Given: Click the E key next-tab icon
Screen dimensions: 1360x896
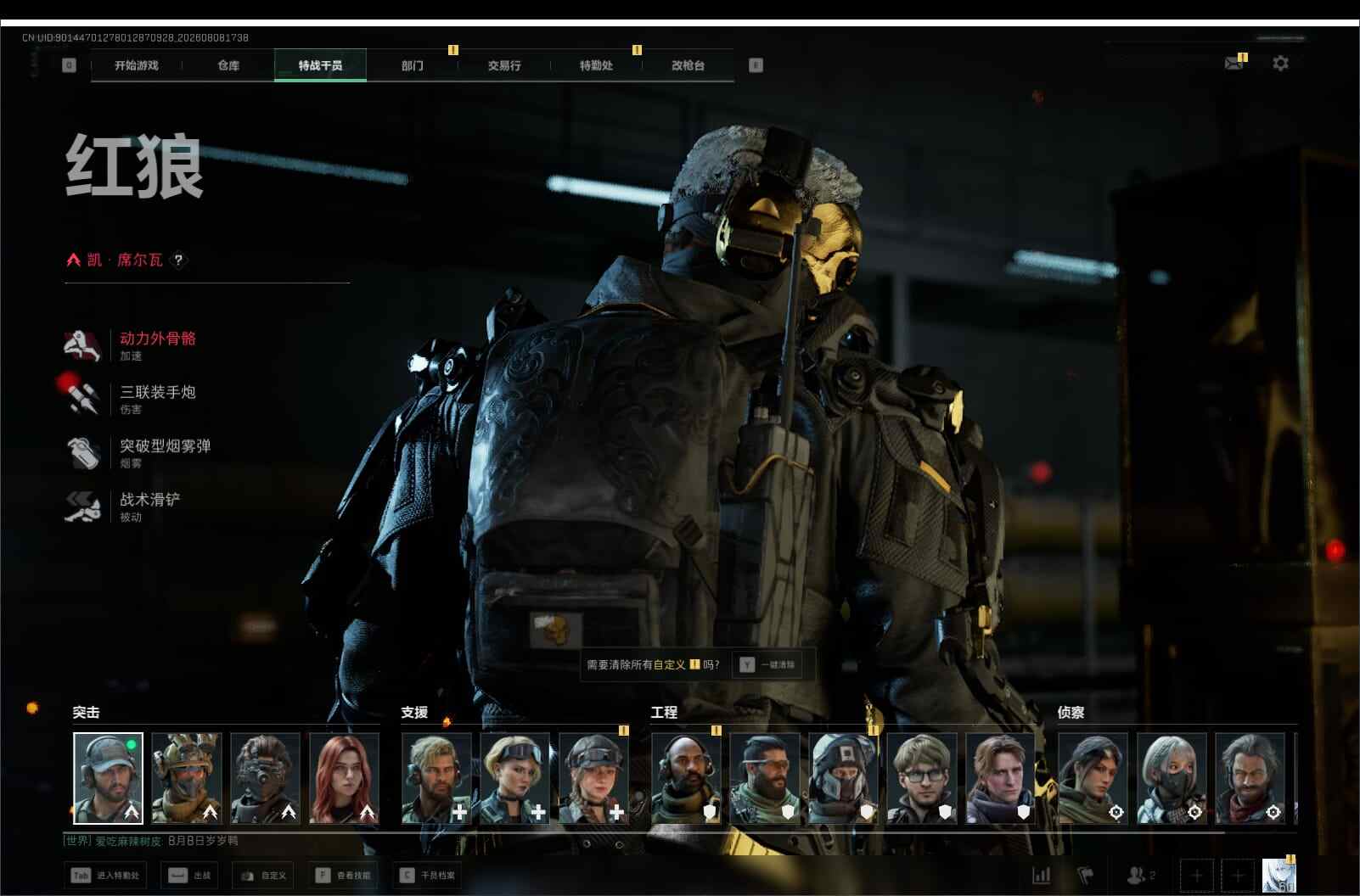Looking at the screenshot, I should [x=756, y=65].
